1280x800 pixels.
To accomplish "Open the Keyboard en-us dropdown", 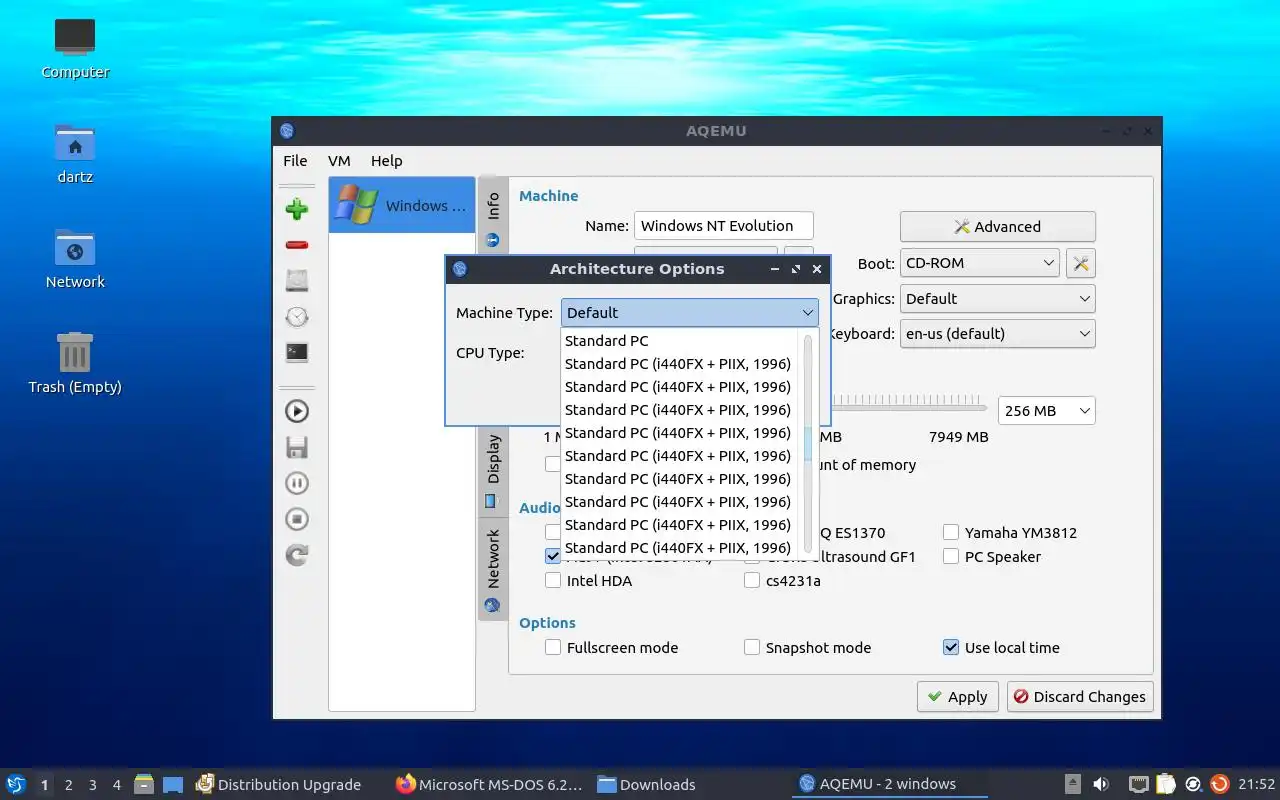I will point(997,333).
